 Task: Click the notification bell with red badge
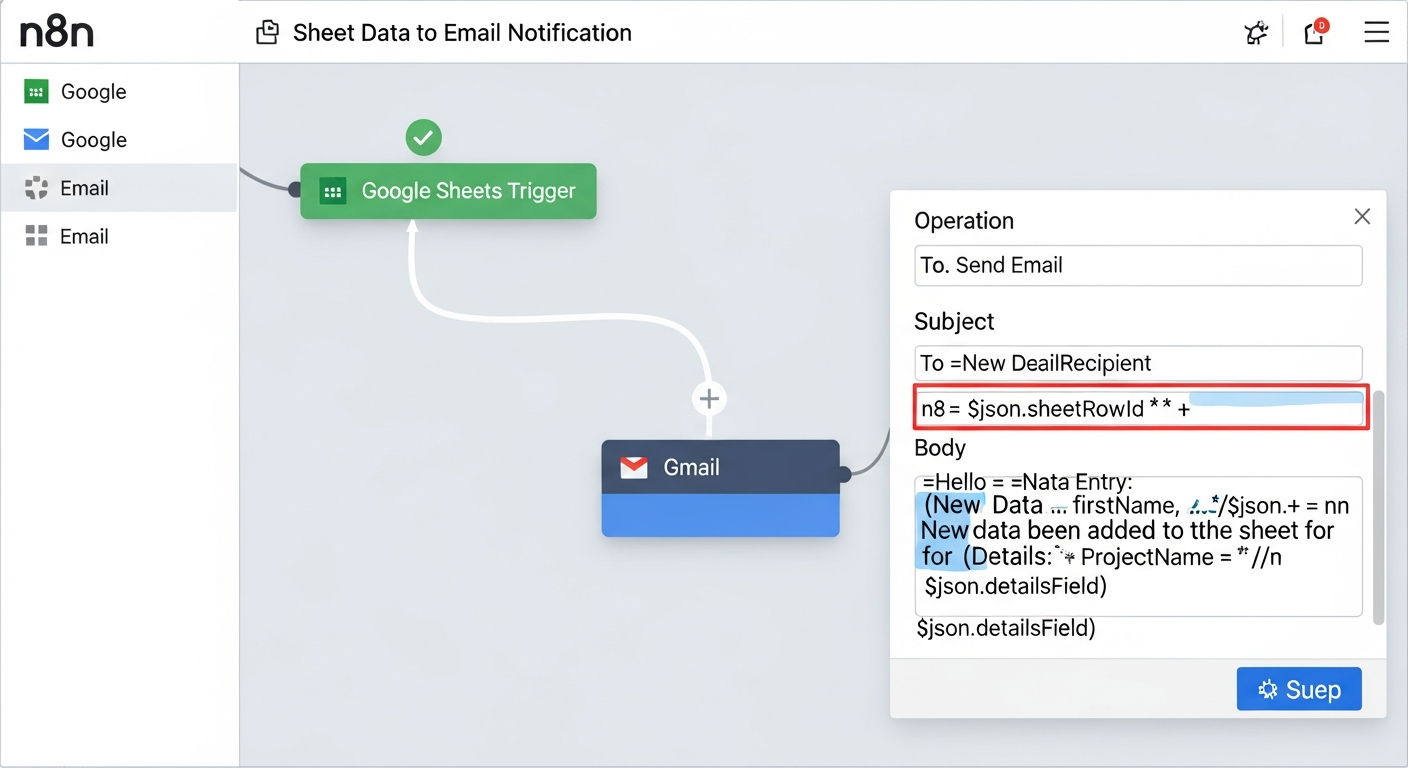click(1314, 33)
